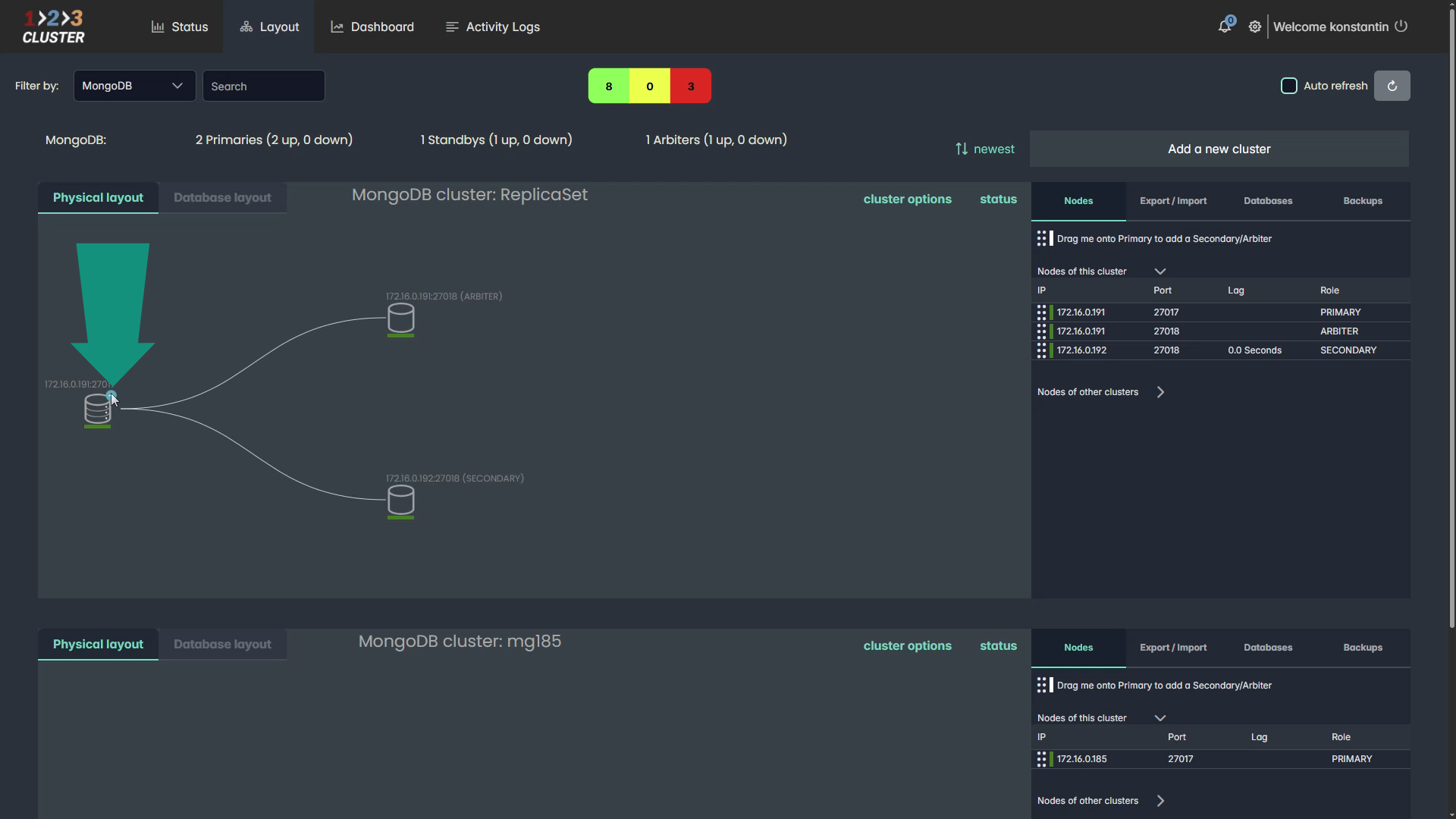This screenshot has height=819, width=1456.
Task: Select the ARBITER node cylinder icon
Action: (x=400, y=318)
